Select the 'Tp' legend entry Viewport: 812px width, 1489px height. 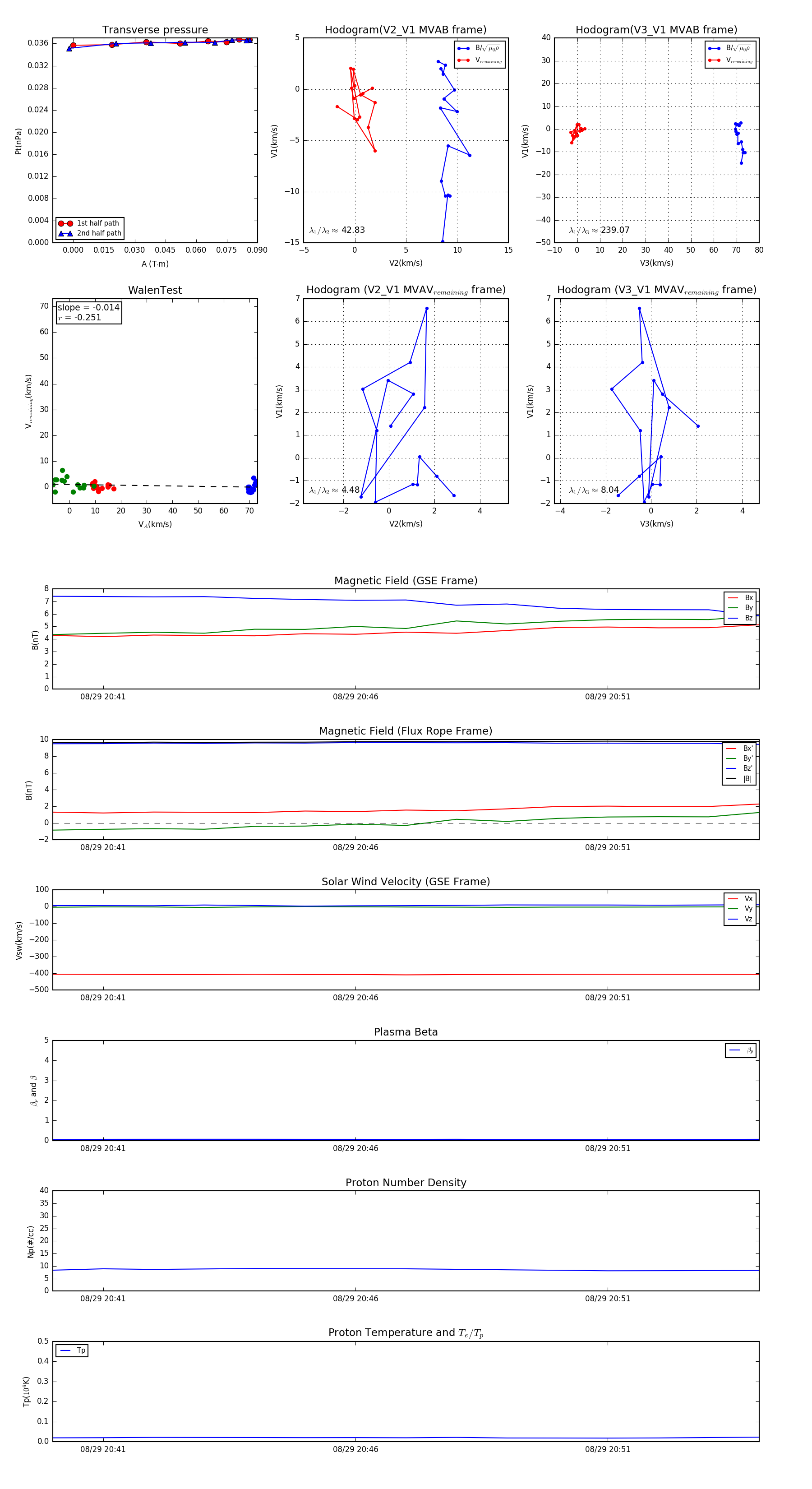pos(73,1351)
